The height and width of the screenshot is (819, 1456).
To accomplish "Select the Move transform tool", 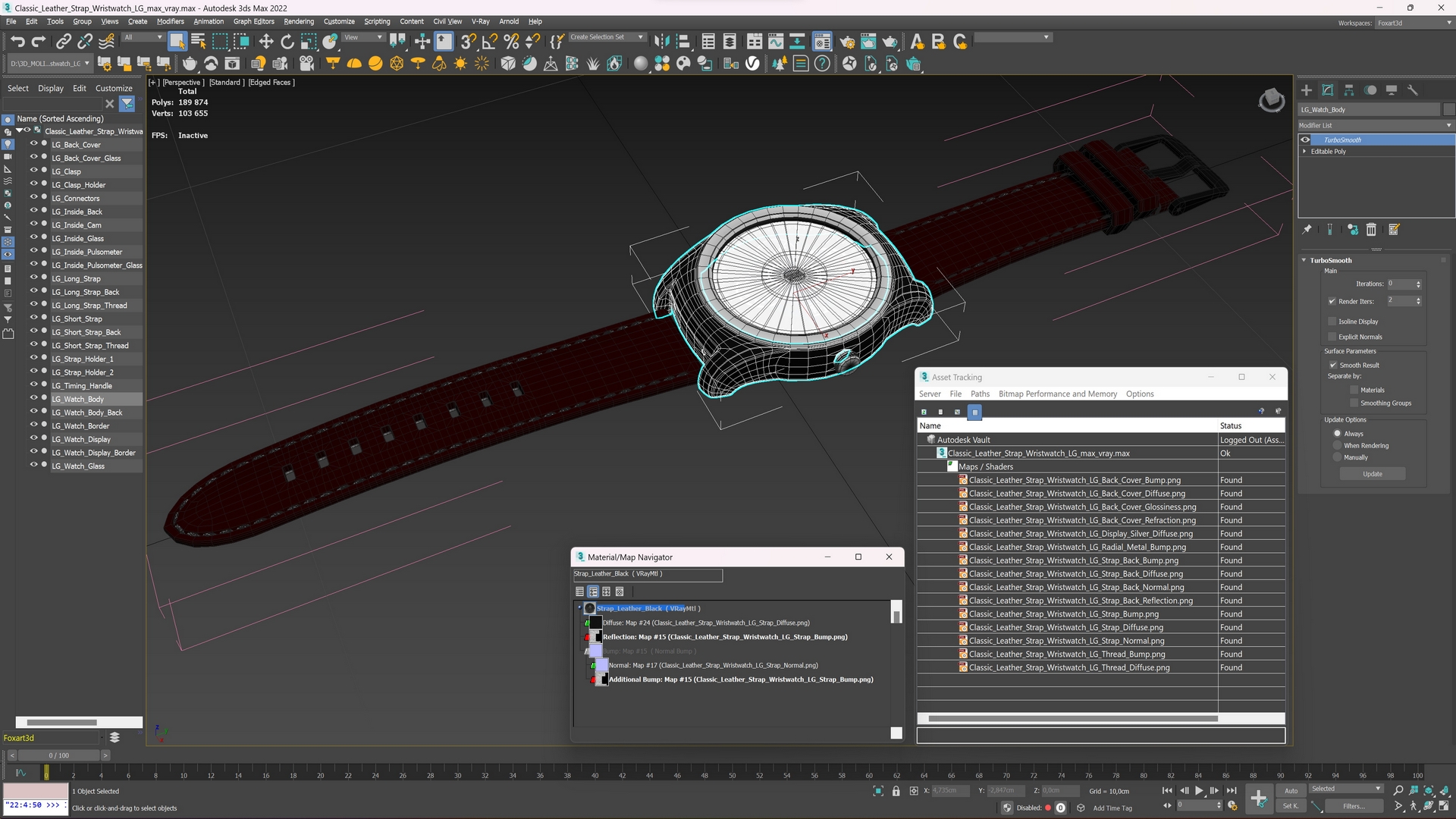I will [266, 42].
